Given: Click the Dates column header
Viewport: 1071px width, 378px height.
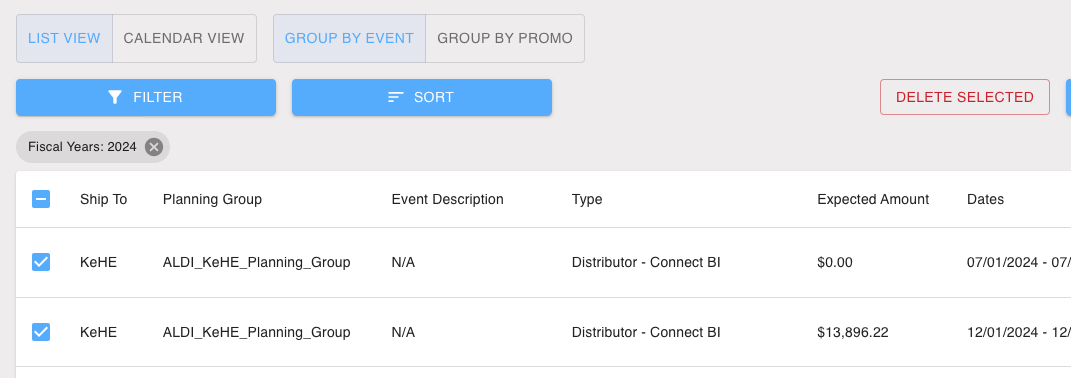Looking at the screenshot, I should tap(986, 200).
